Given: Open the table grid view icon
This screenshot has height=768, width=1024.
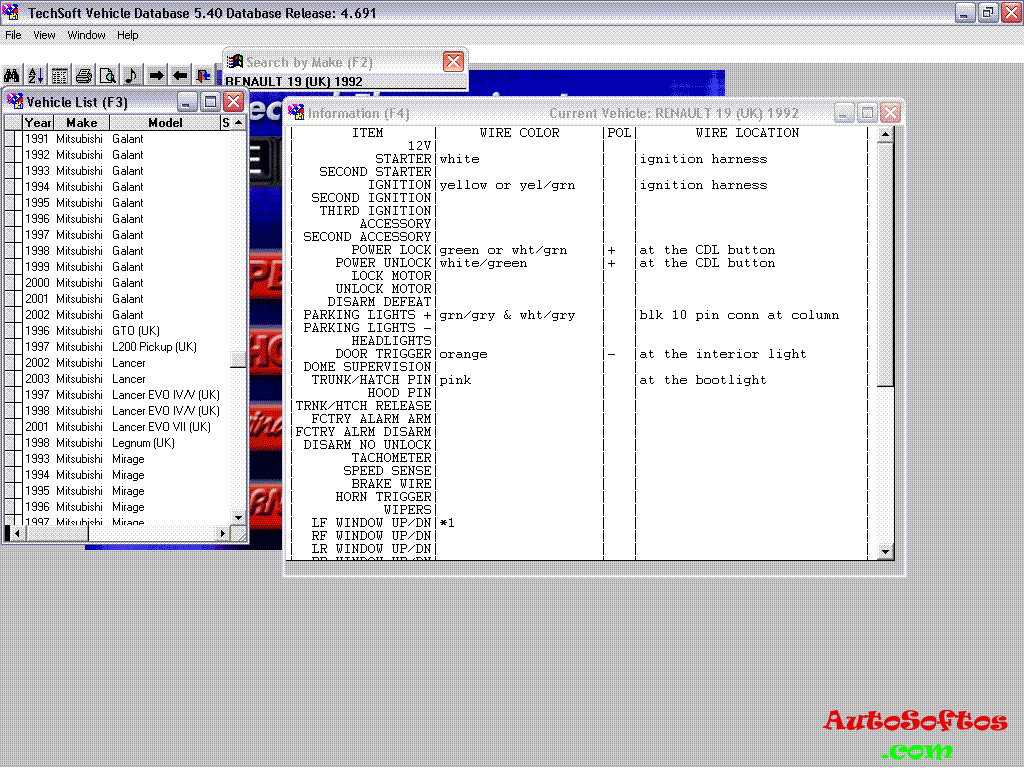Looking at the screenshot, I should pos(60,76).
